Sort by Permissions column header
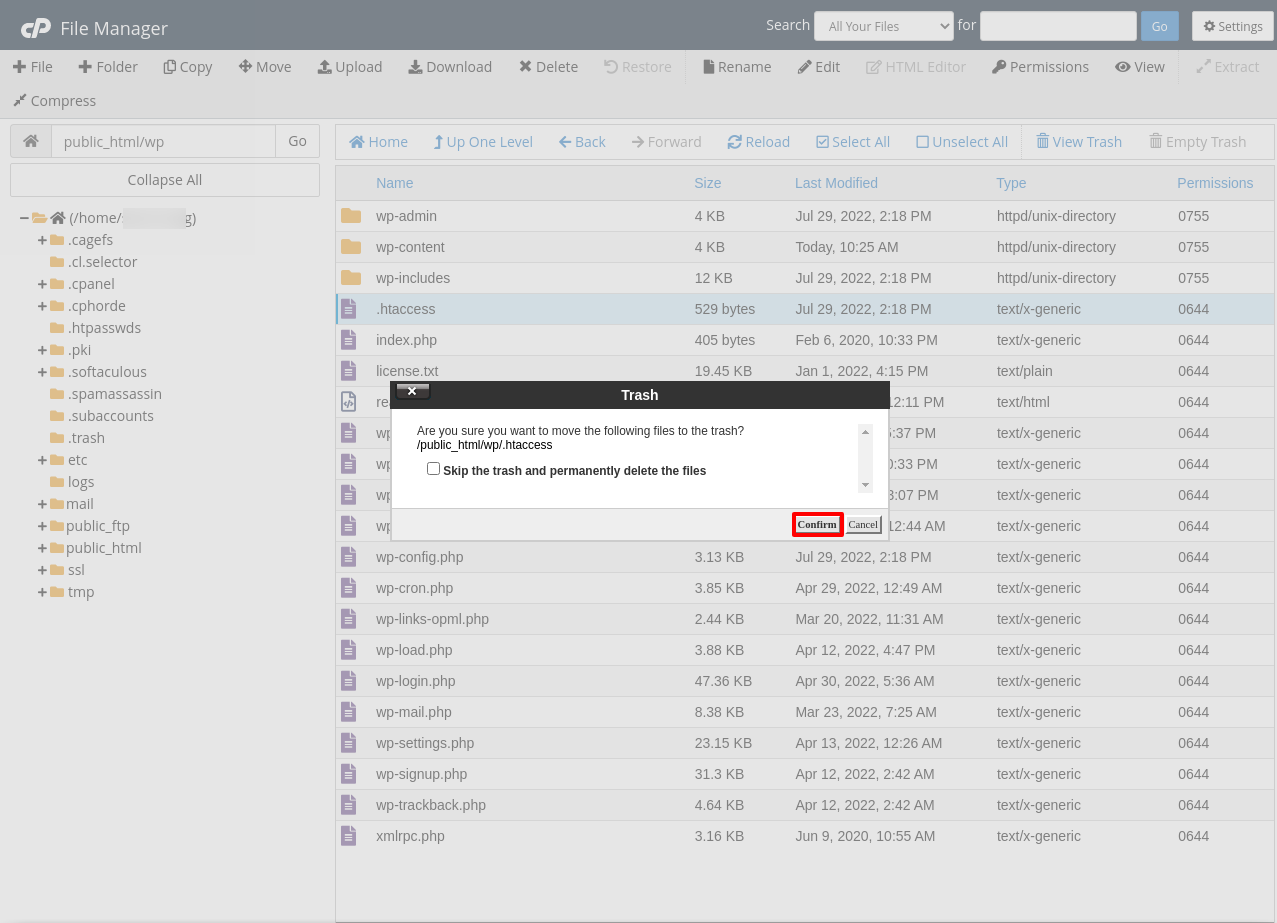1277x923 pixels. pyautogui.click(x=1215, y=183)
